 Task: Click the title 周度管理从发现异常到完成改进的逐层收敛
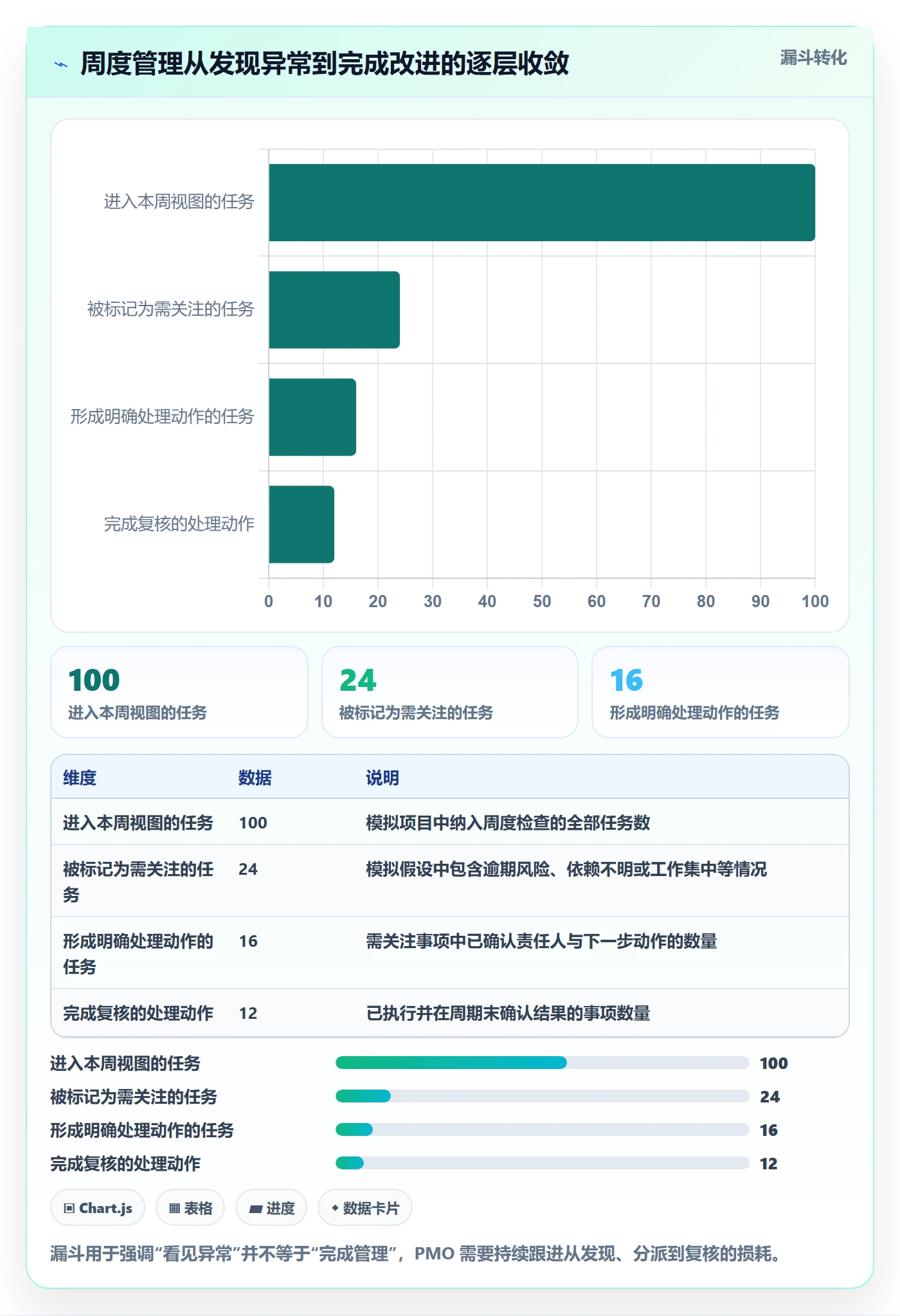tap(325, 64)
